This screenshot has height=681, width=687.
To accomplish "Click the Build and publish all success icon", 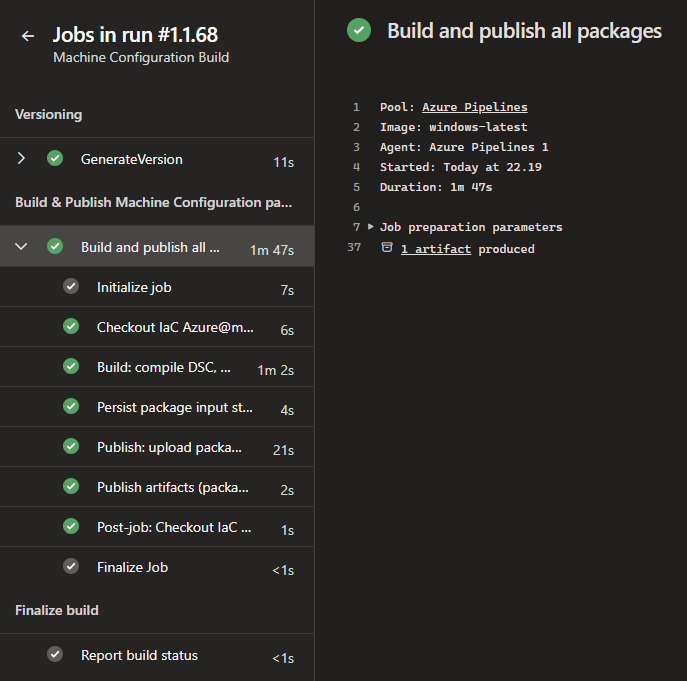I will pos(55,246).
